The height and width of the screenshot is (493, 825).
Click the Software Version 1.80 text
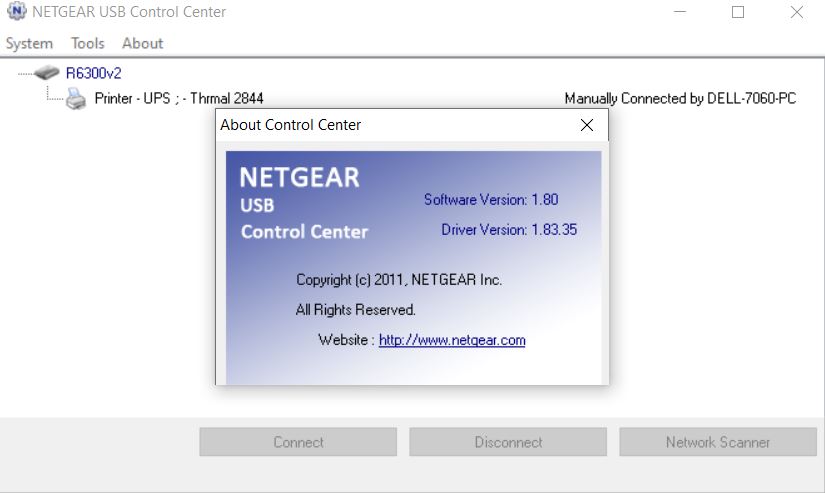[491, 199]
